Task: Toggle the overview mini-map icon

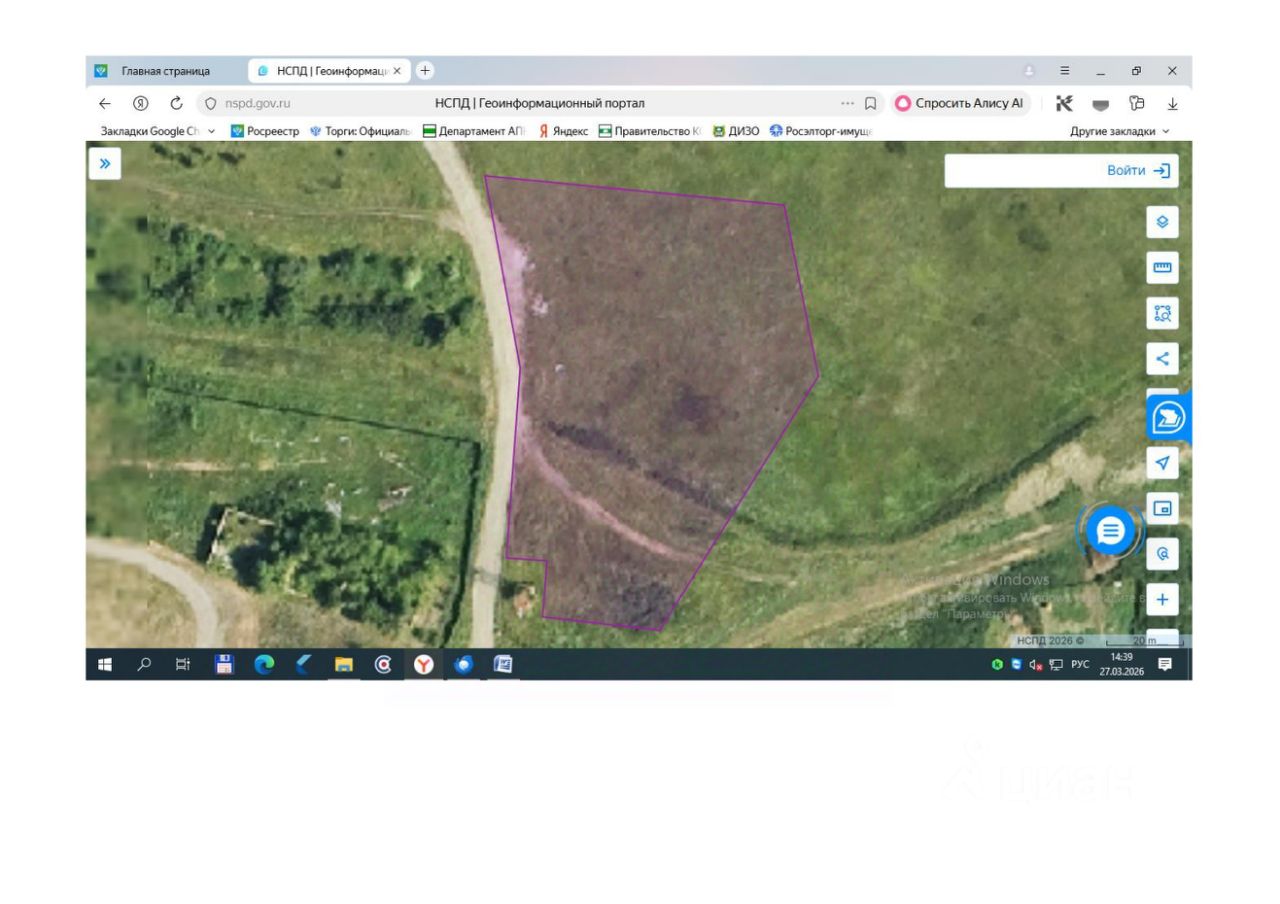Action: [1162, 509]
